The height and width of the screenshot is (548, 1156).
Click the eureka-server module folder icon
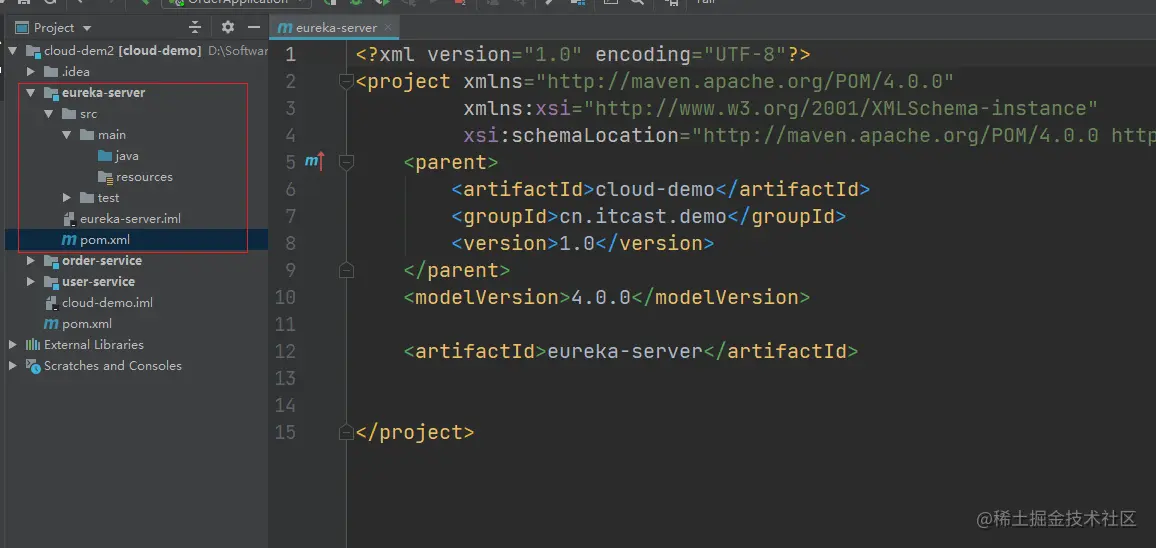(x=51, y=93)
